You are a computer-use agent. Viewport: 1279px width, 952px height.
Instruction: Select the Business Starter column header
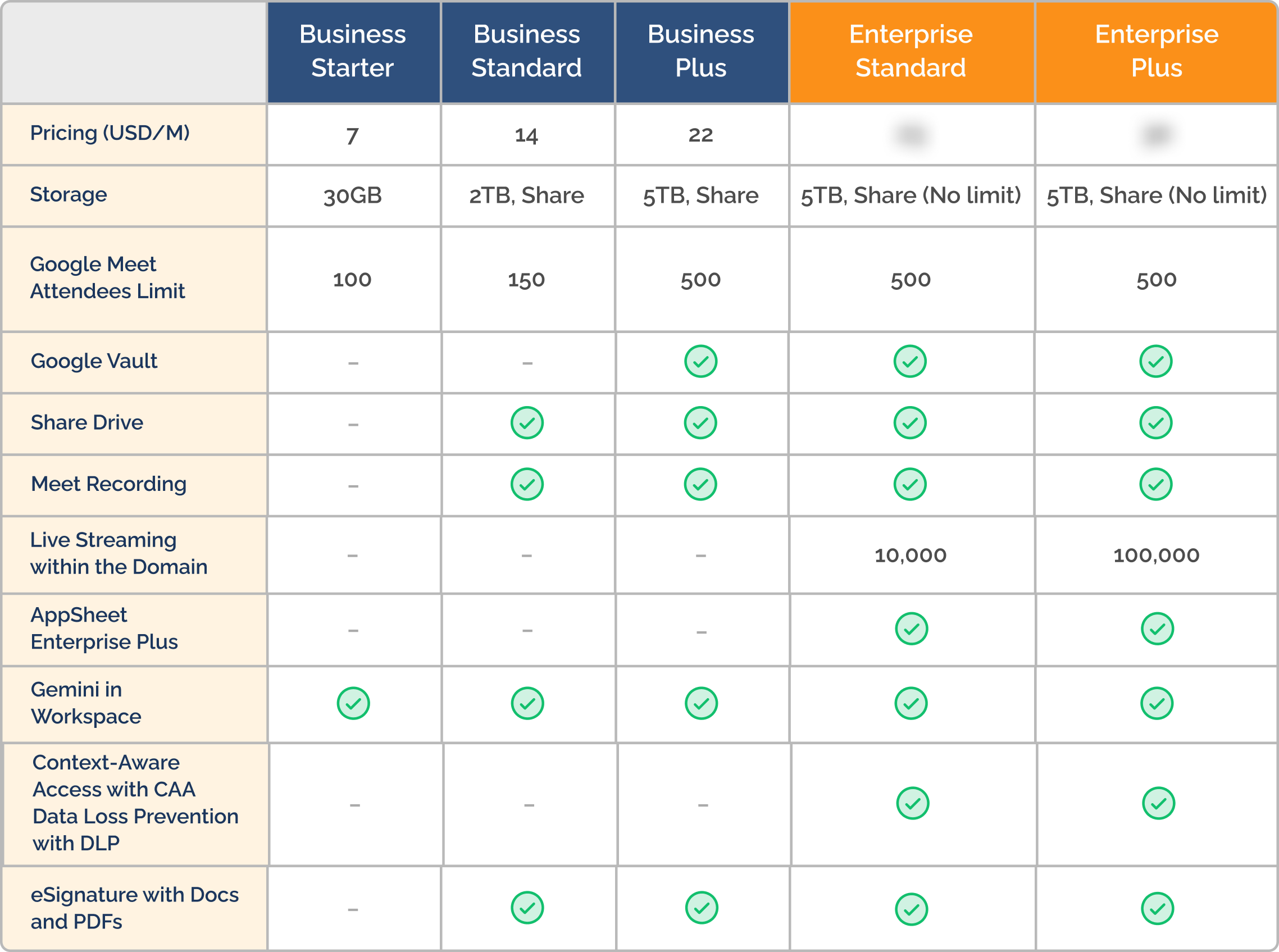(x=353, y=52)
